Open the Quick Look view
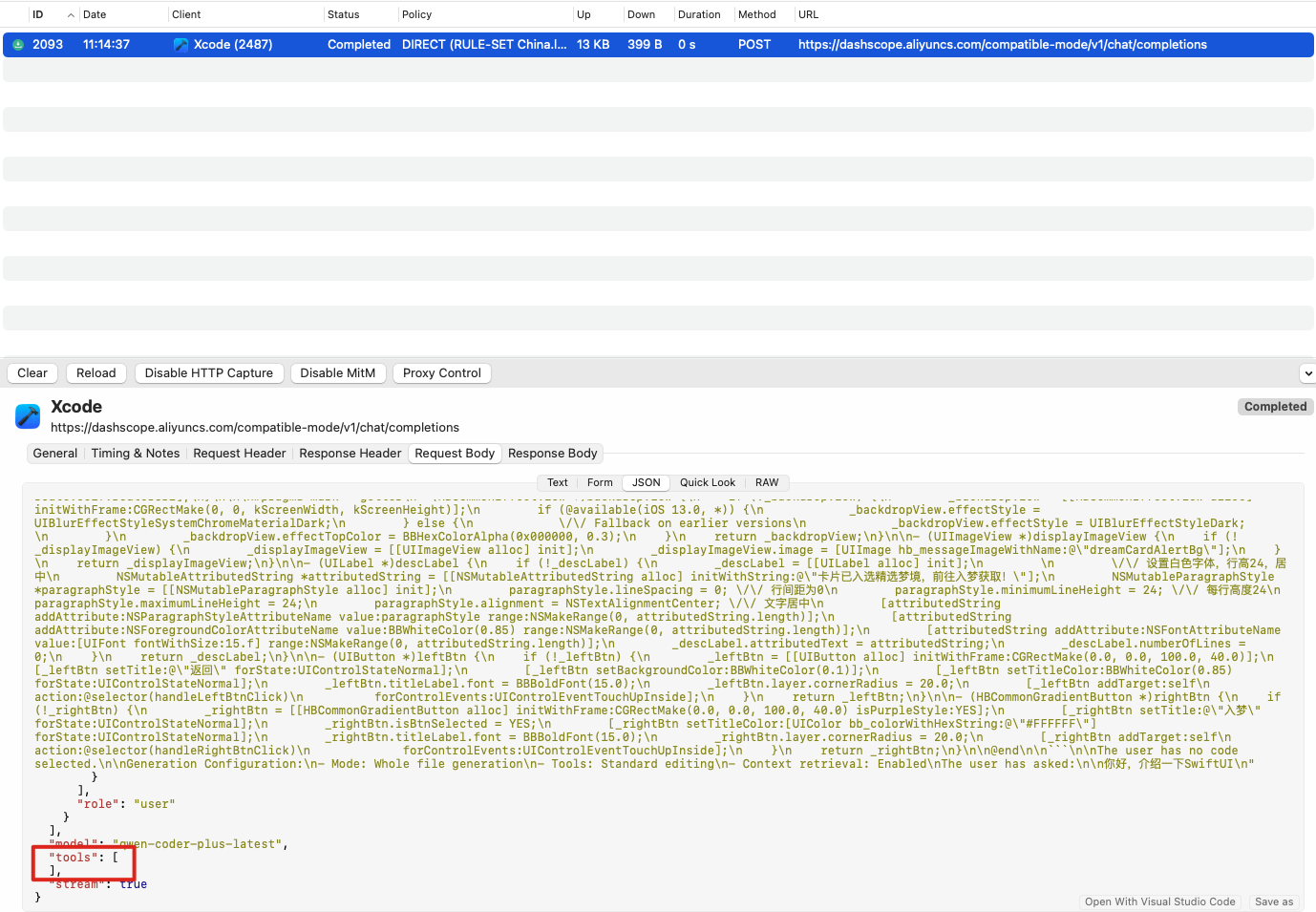The width and height of the screenshot is (1316, 912). [708, 483]
